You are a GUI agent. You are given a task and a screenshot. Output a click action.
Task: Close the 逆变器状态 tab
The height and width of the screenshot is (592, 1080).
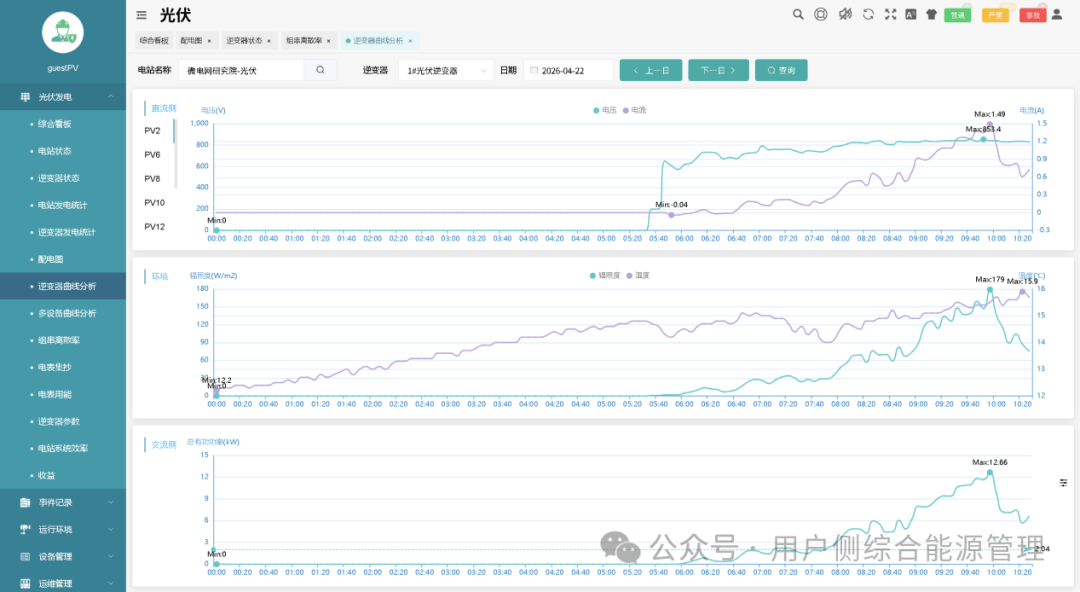[269, 41]
